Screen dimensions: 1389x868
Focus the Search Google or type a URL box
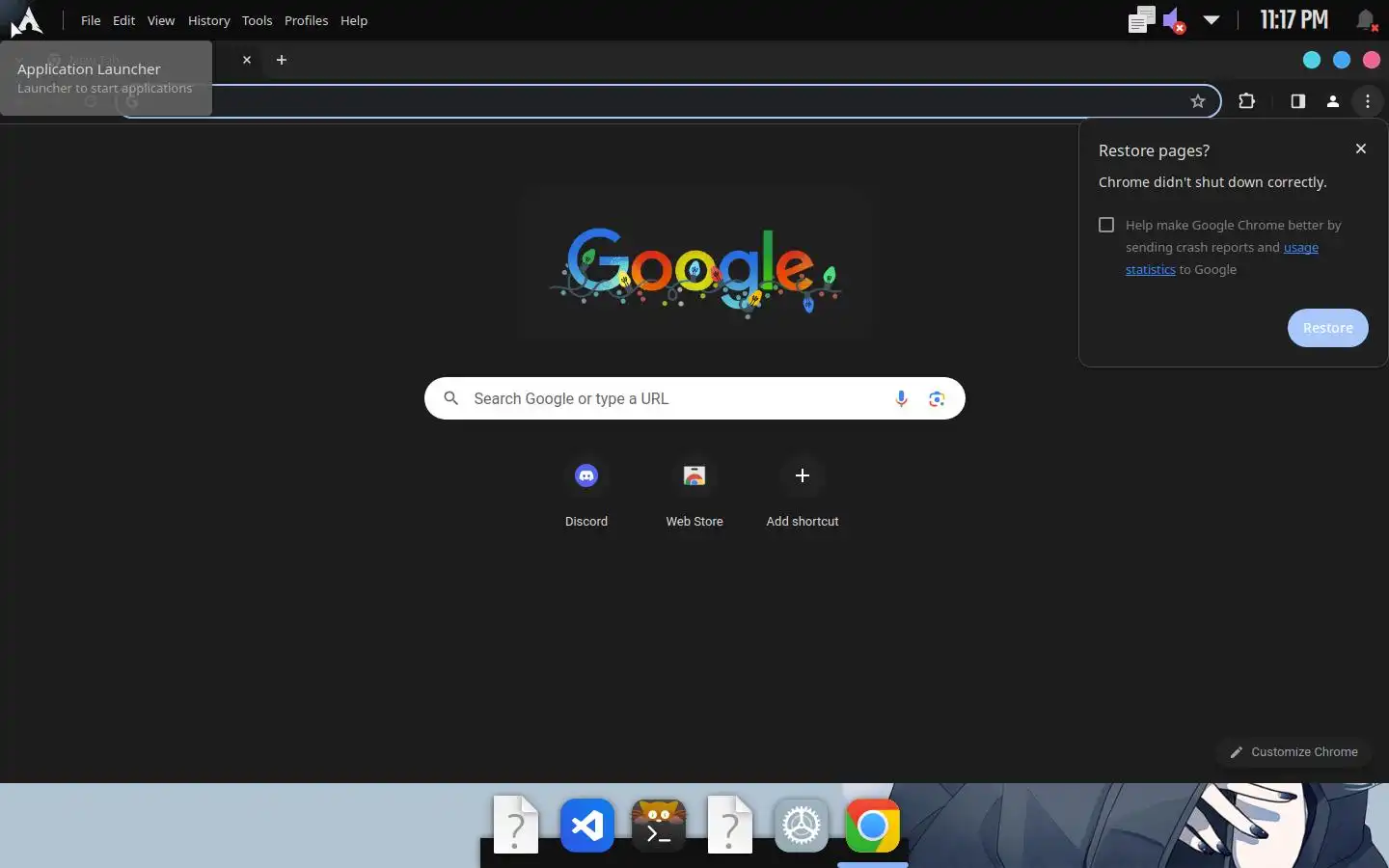694,398
